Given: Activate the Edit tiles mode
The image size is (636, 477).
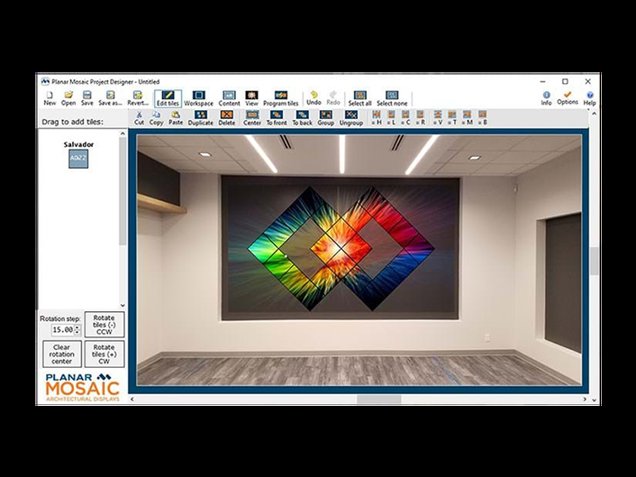Looking at the screenshot, I should (168, 99).
